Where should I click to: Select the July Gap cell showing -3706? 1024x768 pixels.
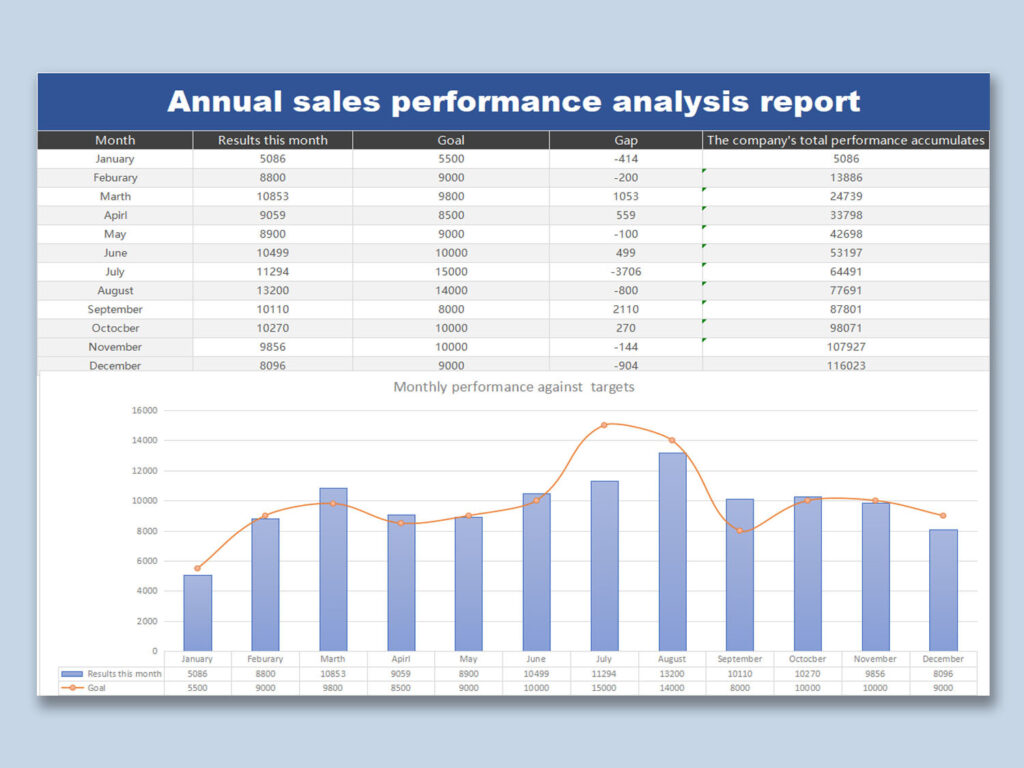[x=625, y=272]
